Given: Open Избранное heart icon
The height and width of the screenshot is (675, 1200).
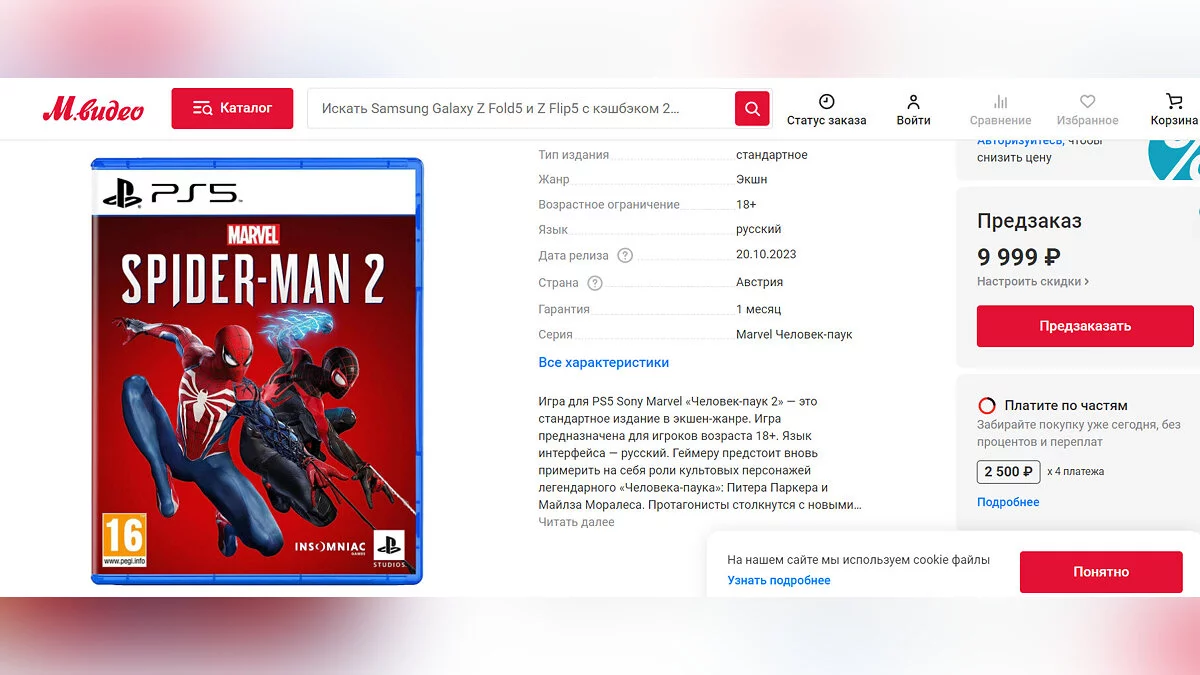Looking at the screenshot, I should [1088, 101].
